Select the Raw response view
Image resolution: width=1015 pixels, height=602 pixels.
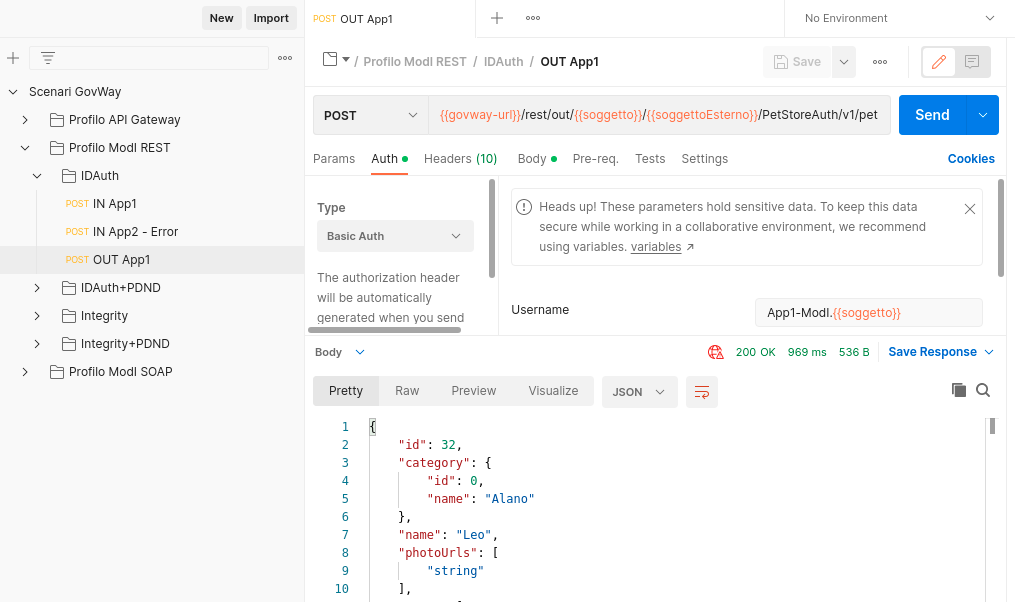pyautogui.click(x=407, y=391)
